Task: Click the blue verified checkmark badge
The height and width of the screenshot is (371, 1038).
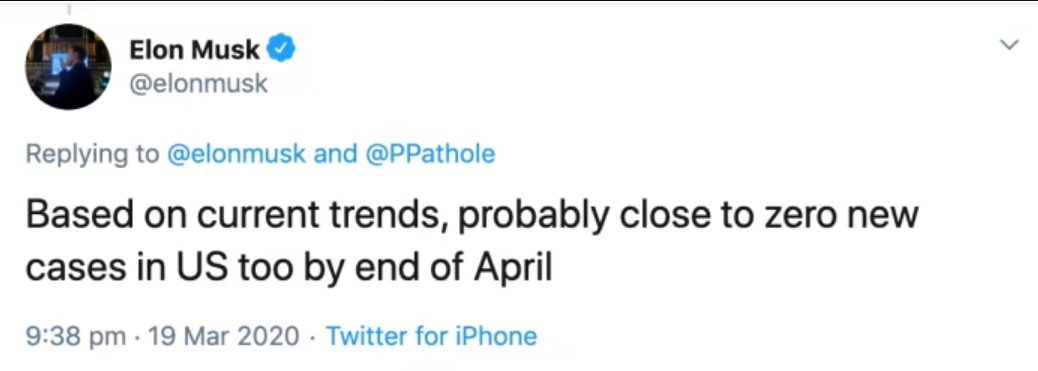Action: pos(281,49)
